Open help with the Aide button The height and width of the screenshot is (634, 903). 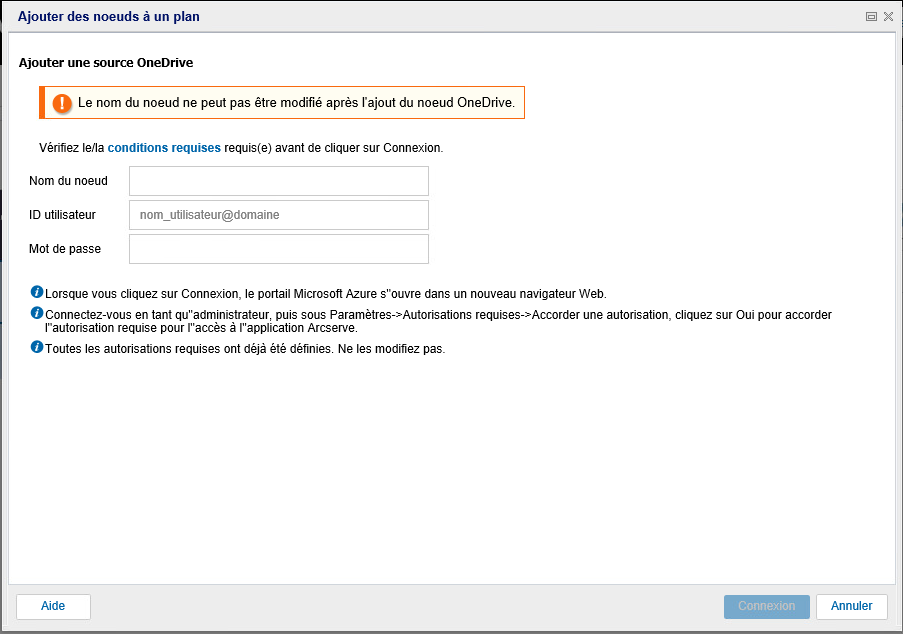click(53, 606)
